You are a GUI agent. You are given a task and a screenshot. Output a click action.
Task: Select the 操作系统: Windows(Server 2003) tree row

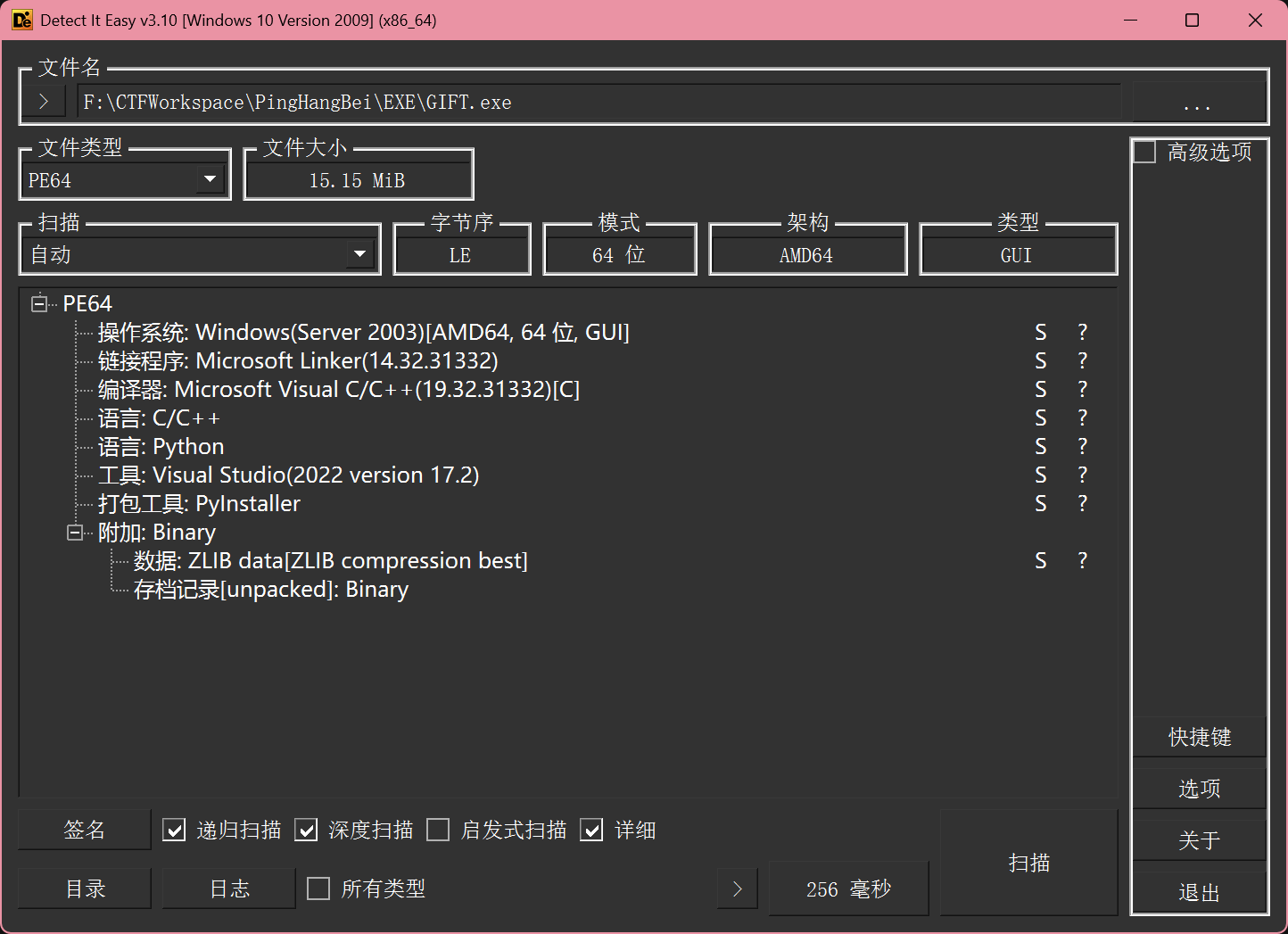click(x=363, y=332)
